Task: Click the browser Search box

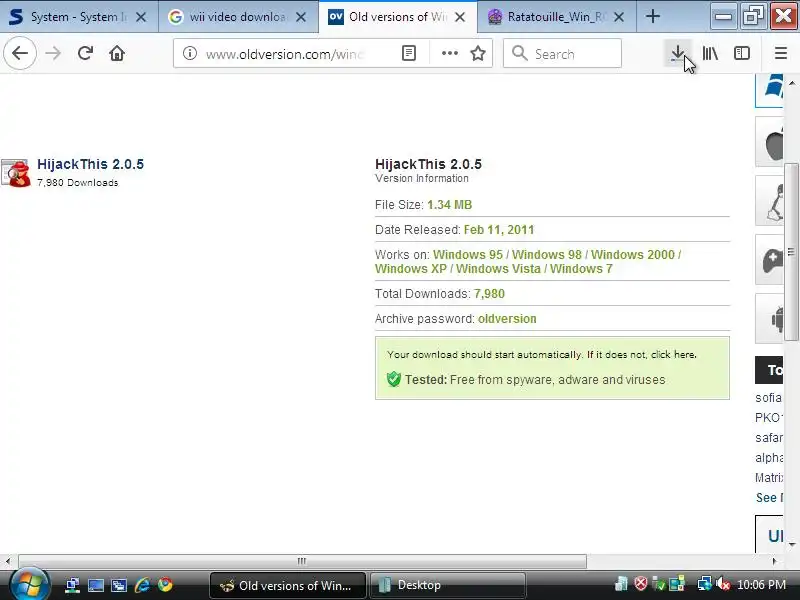Action: coord(562,53)
